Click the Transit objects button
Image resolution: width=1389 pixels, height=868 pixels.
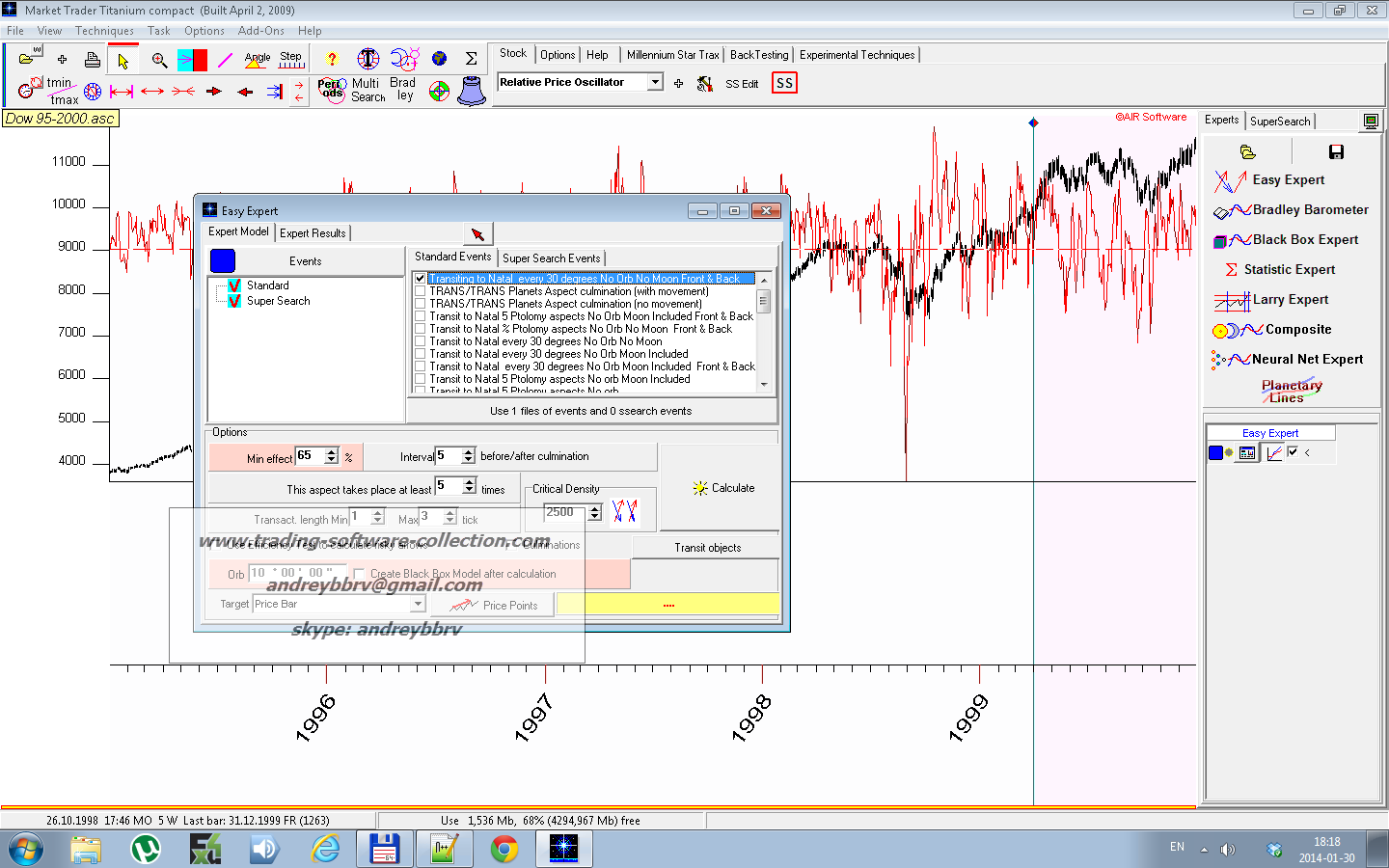coord(707,548)
